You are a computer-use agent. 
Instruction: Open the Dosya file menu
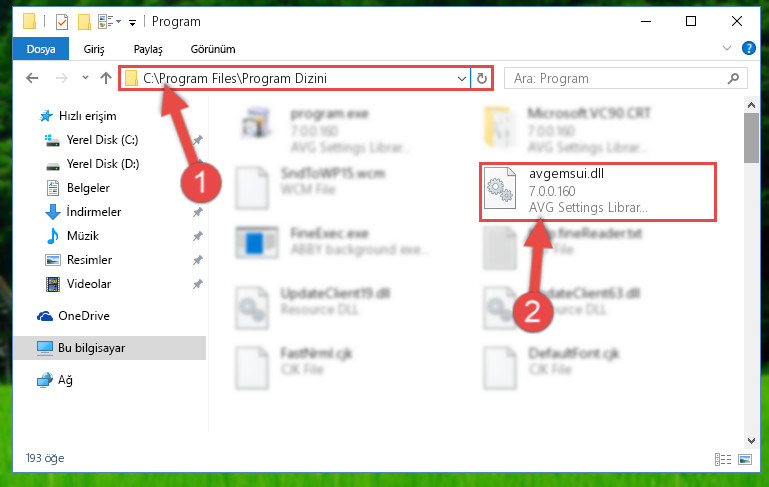tap(41, 49)
